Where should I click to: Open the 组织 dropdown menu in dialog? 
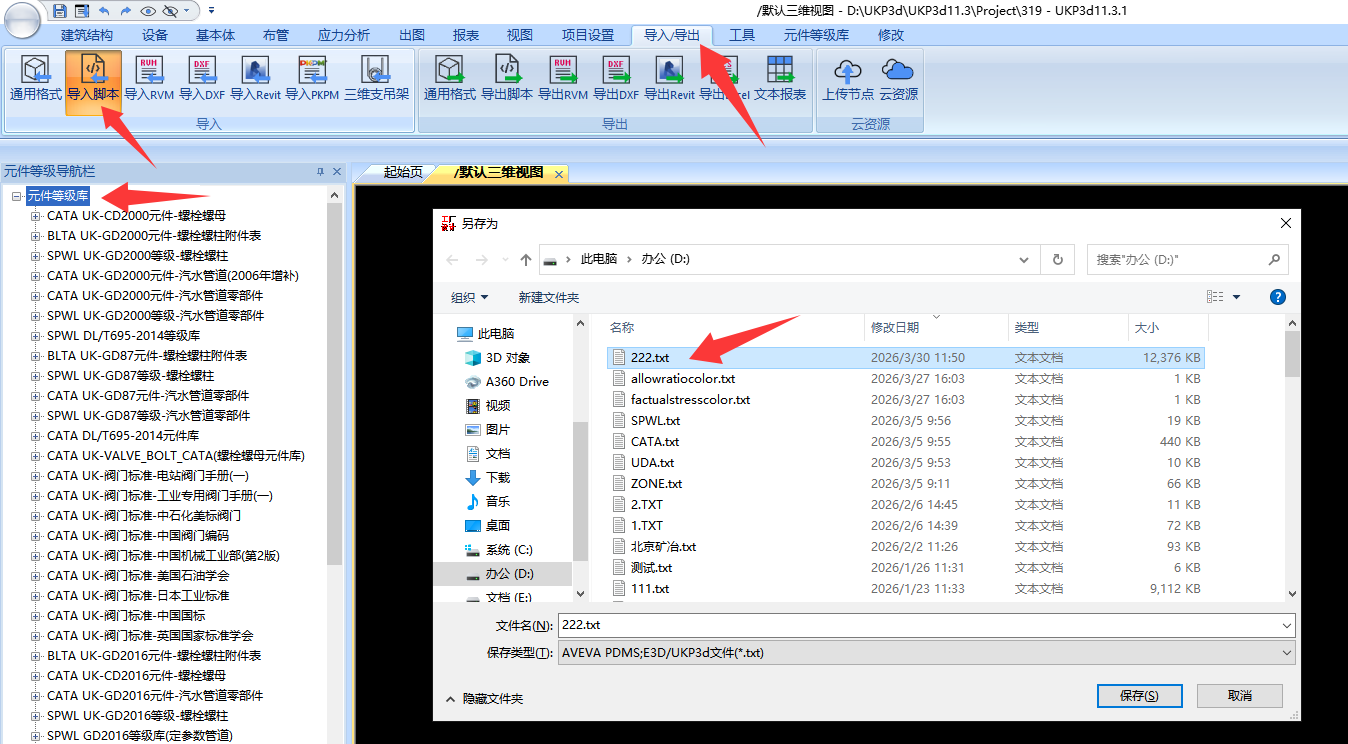[470, 297]
